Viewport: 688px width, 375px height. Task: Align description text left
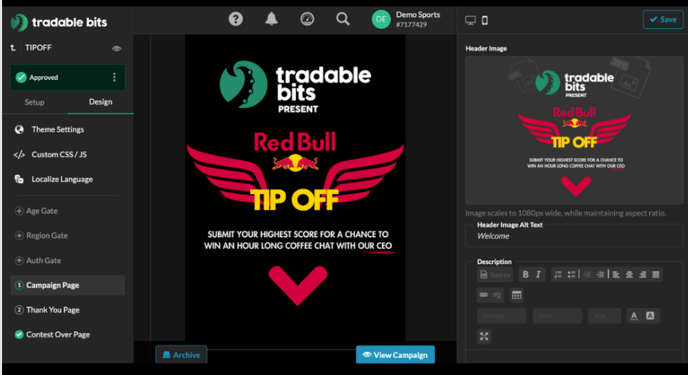[616, 275]
